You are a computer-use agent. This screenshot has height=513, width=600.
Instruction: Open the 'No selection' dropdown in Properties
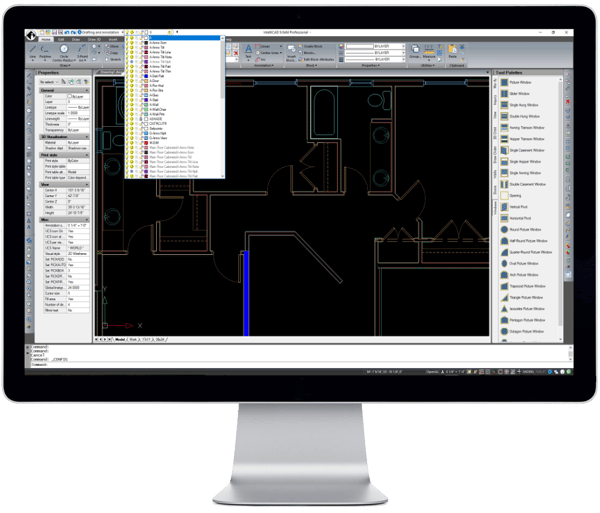[x=49, y=82]
